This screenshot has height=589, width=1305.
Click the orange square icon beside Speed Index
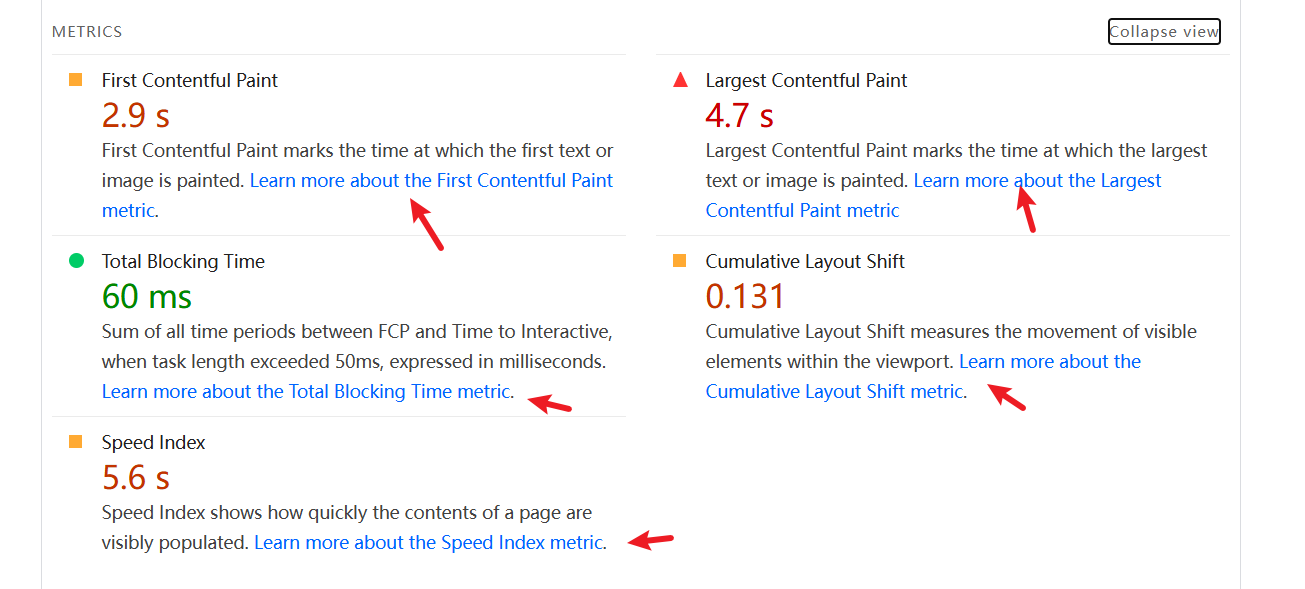pyautogui.click(x=76, y=442)
